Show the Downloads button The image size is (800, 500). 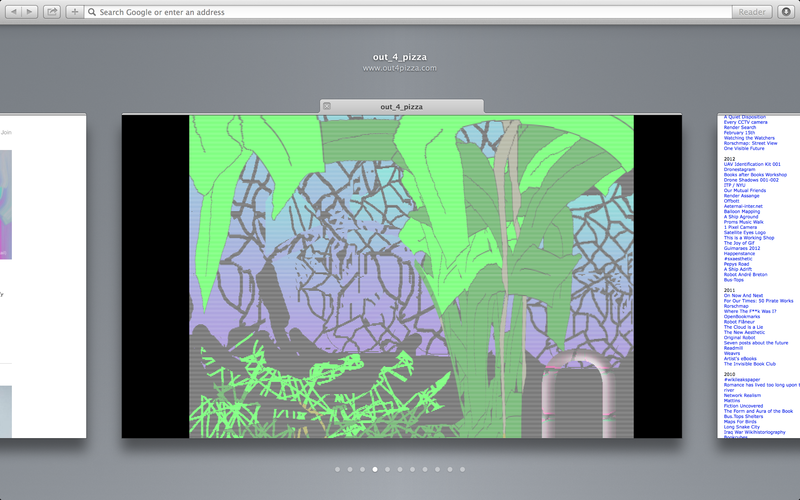786,12
